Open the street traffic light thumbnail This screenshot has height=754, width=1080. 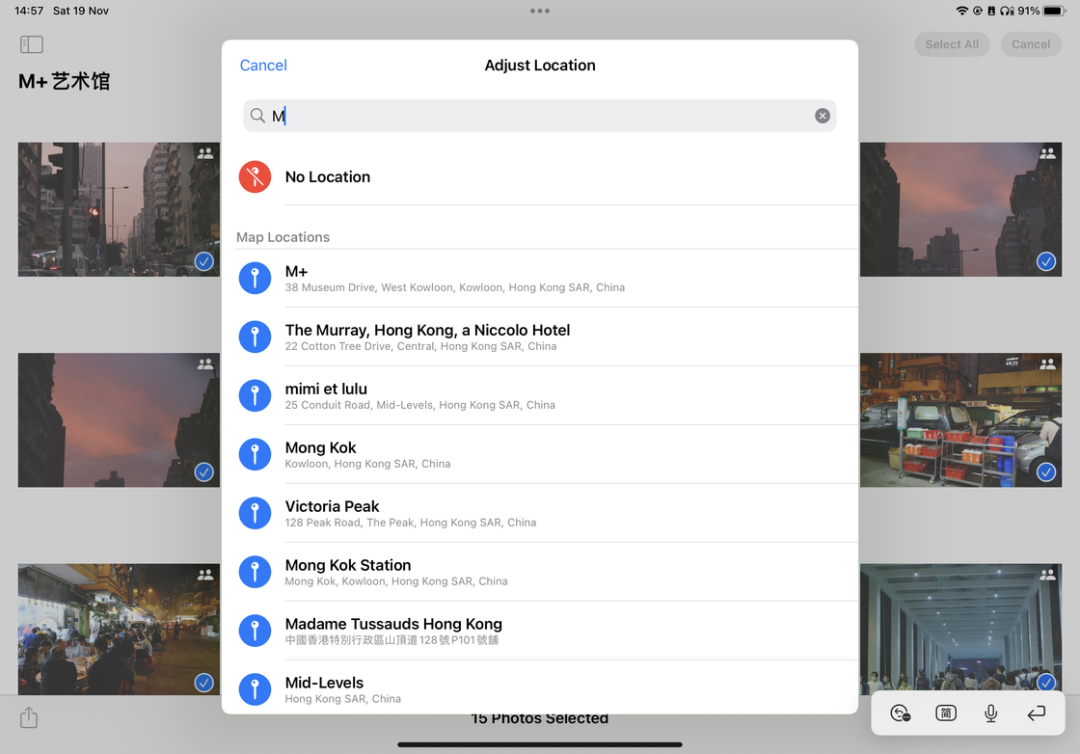(x=119, y=209)
